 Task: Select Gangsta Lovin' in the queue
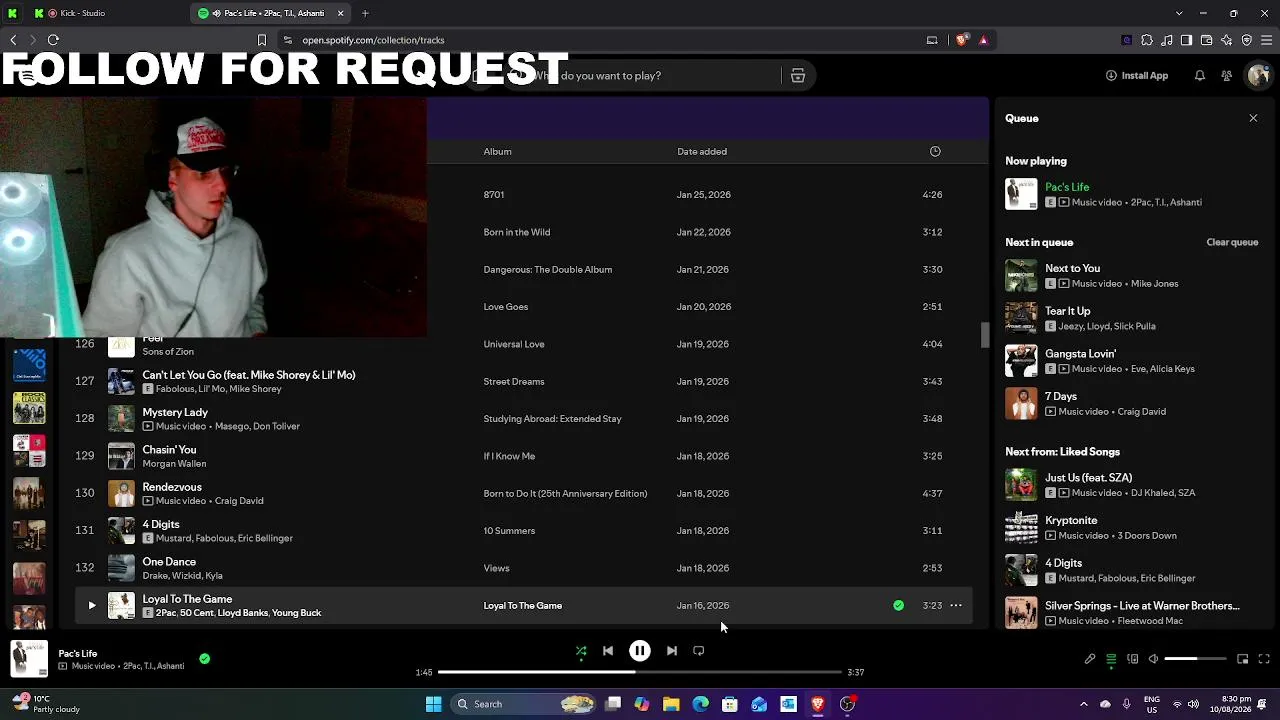click(x=1133, y=361)
